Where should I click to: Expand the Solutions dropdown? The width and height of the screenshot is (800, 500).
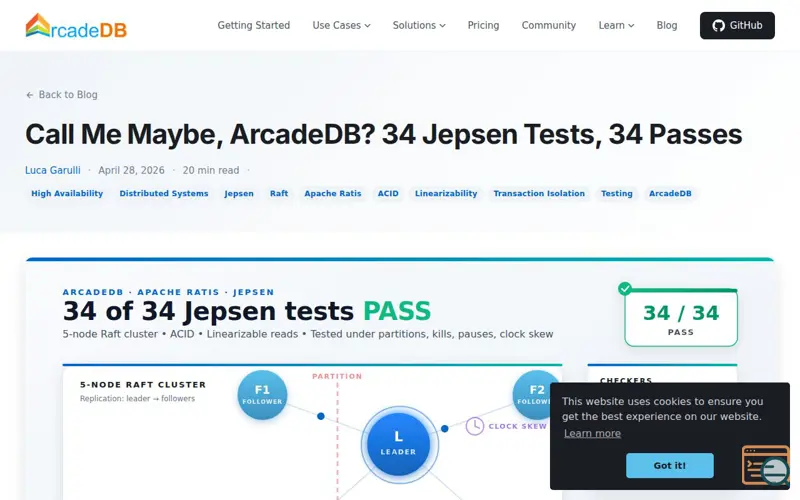pyautogui.click(x=419, y=26)
